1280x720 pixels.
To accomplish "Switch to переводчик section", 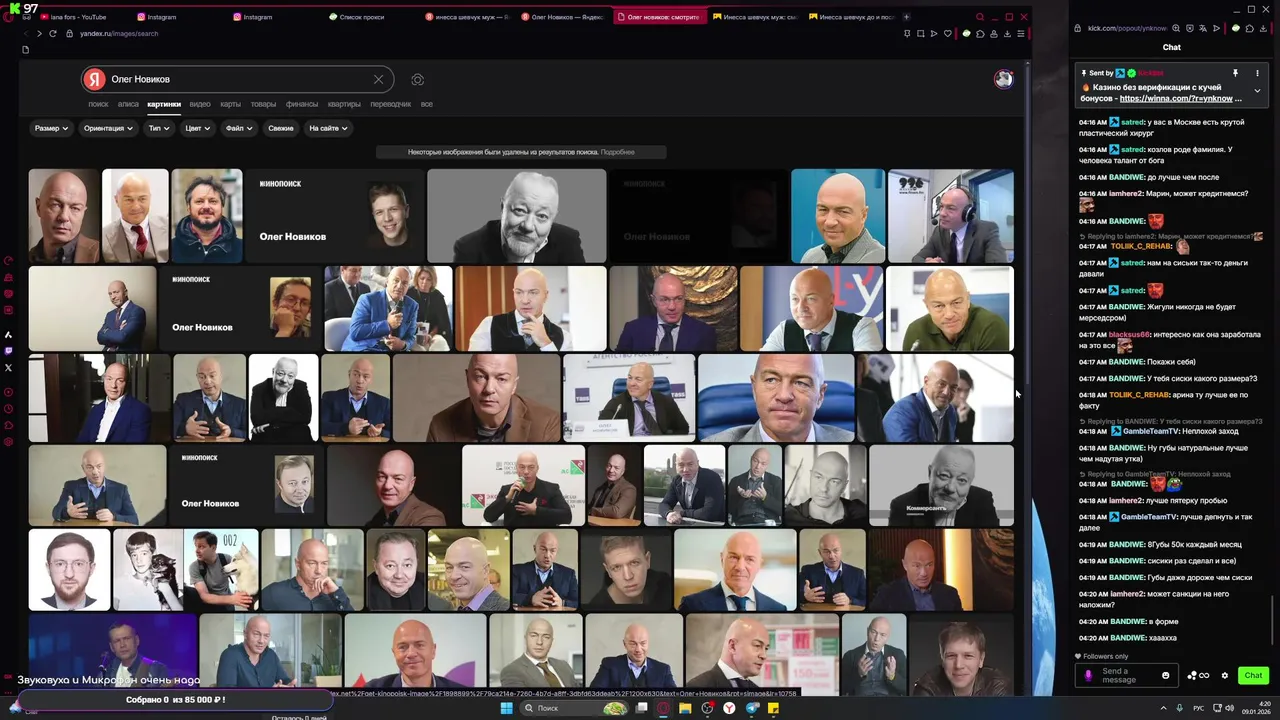I will tap(390, 104).
